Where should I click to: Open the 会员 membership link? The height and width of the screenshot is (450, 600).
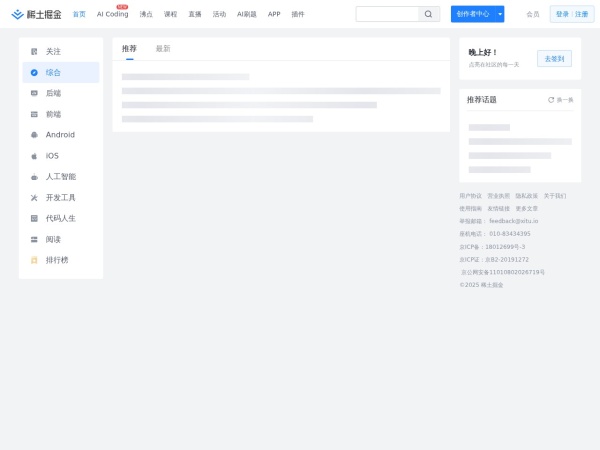(x=532, y=14)
